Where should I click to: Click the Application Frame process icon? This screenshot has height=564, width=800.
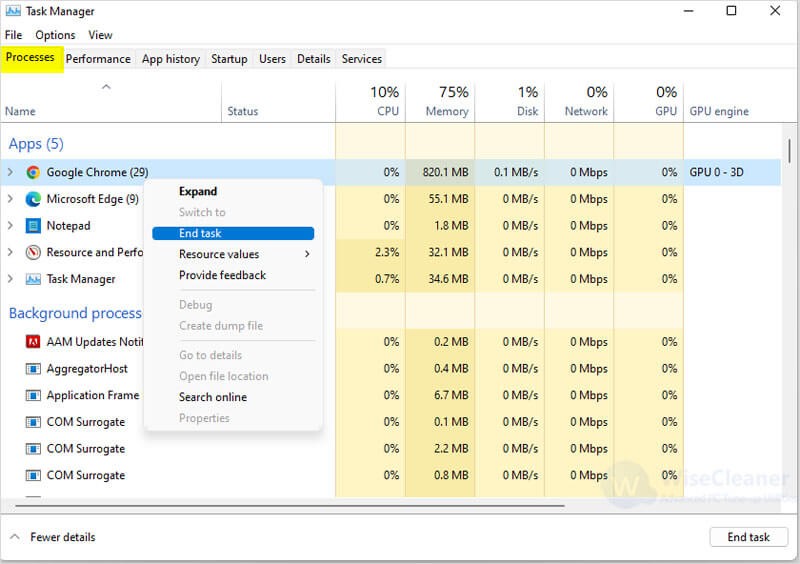(33, 395)
